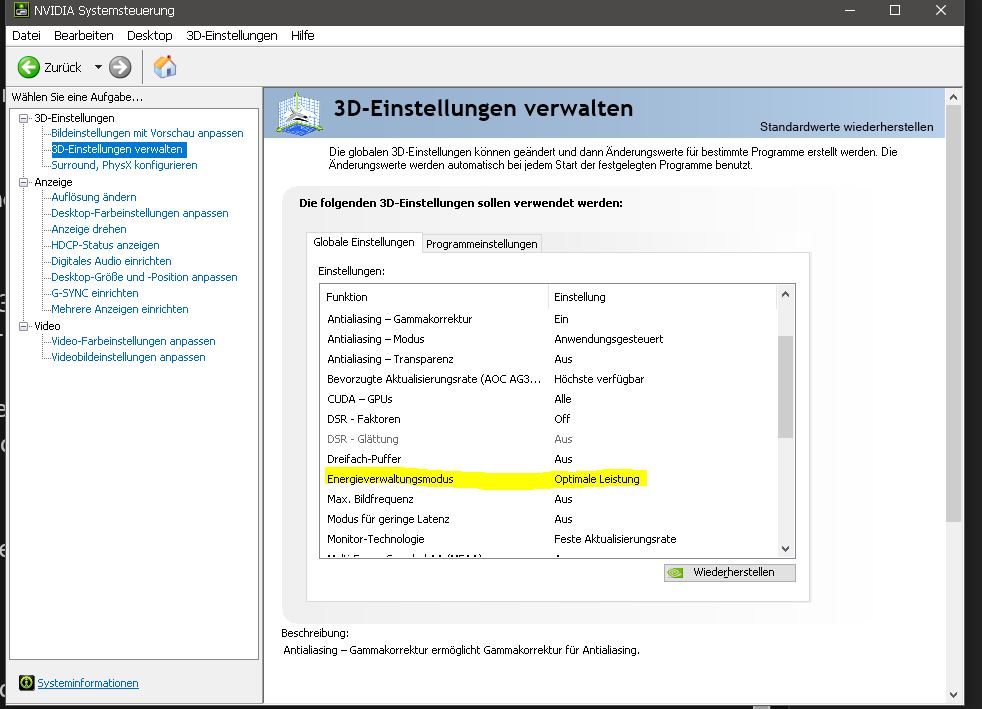Open the home page house icon

point(165,66)
